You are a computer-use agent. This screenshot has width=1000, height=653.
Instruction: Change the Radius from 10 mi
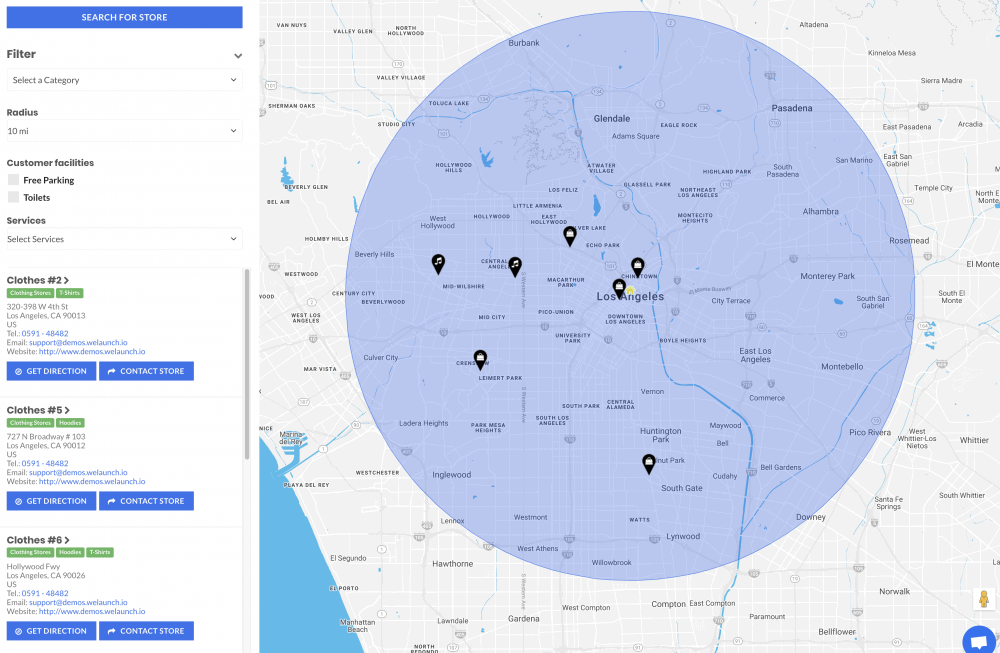click(x=124, y=130)
